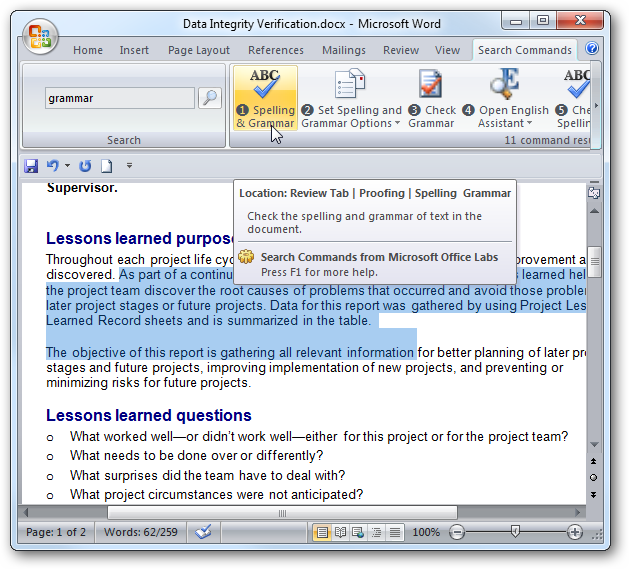
Task: Open the Home tab
Action: coord(88,50)
